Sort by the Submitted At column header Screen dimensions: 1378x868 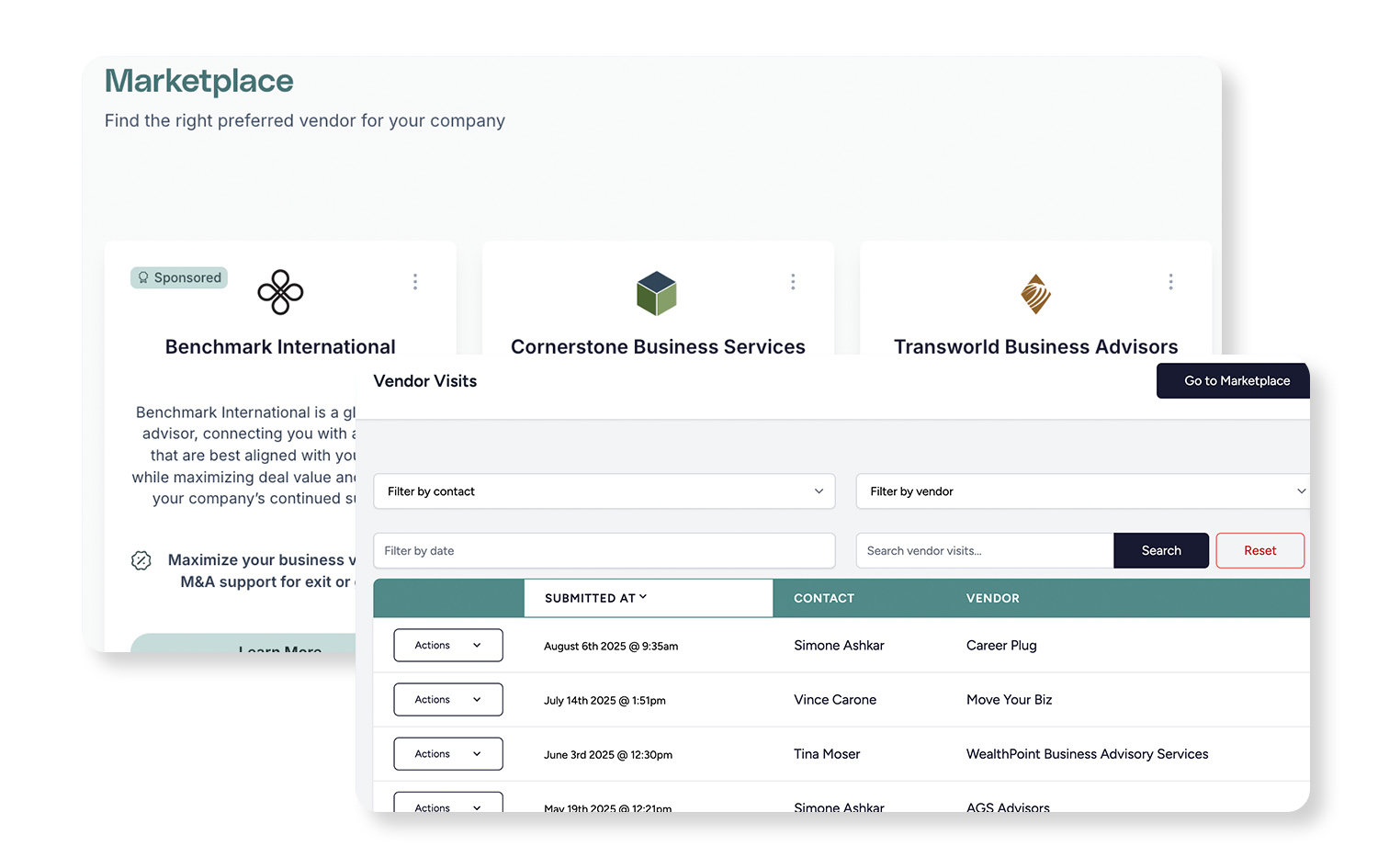pos(595,598)
